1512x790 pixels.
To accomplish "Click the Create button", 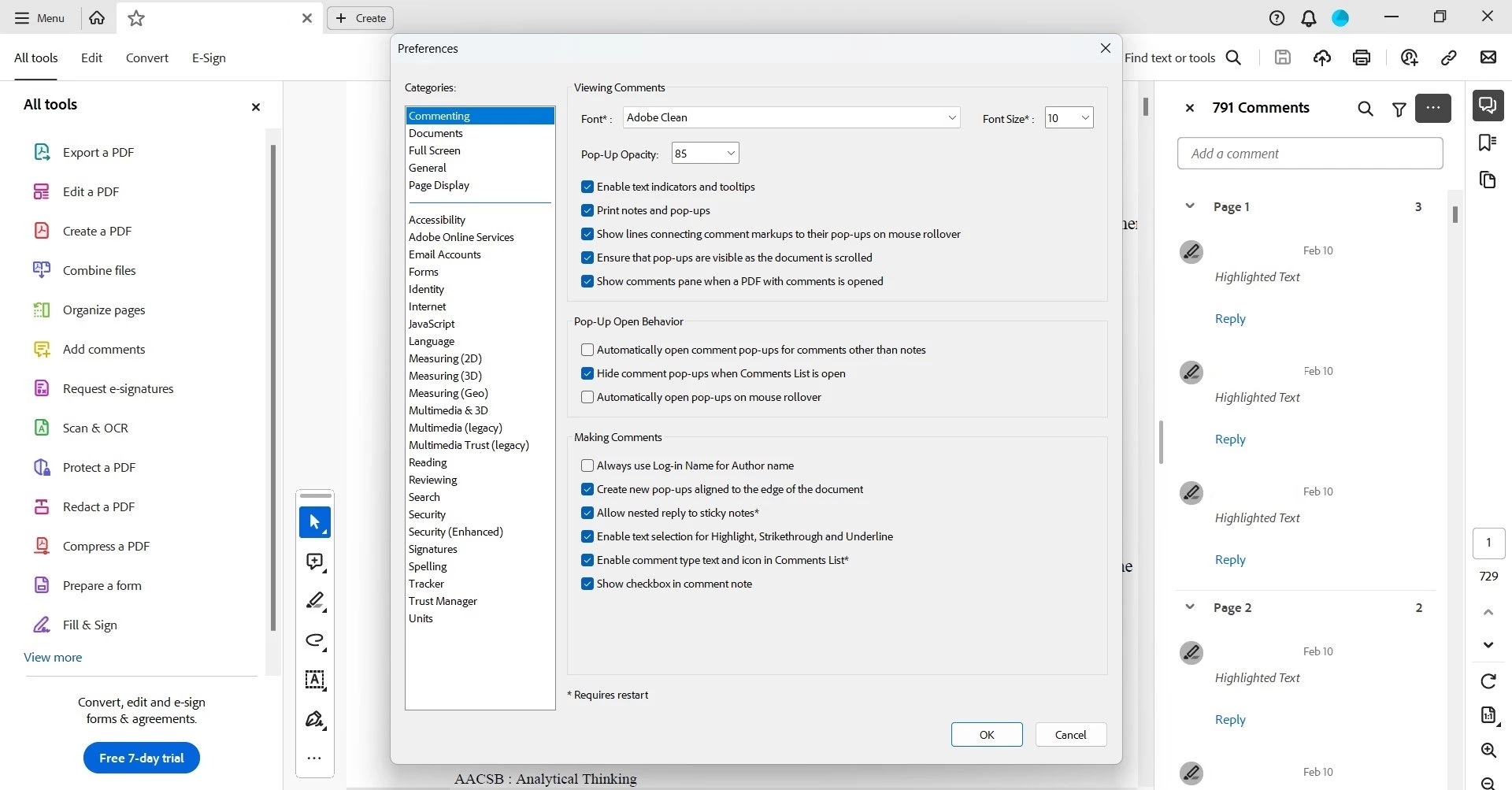I will click(x=361, y=18).
